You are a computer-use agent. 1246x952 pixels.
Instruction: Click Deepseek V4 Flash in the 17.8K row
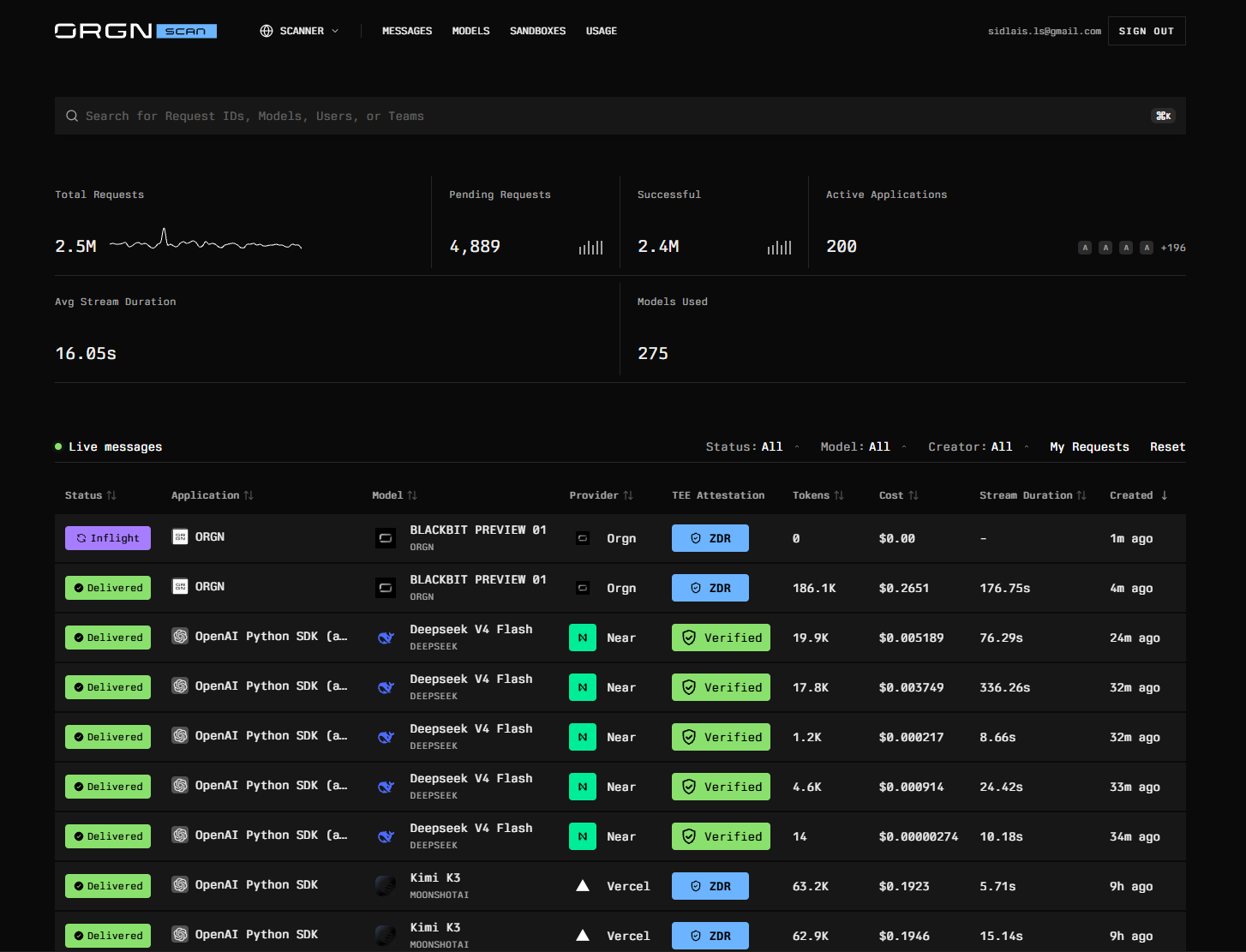[471, 679]
